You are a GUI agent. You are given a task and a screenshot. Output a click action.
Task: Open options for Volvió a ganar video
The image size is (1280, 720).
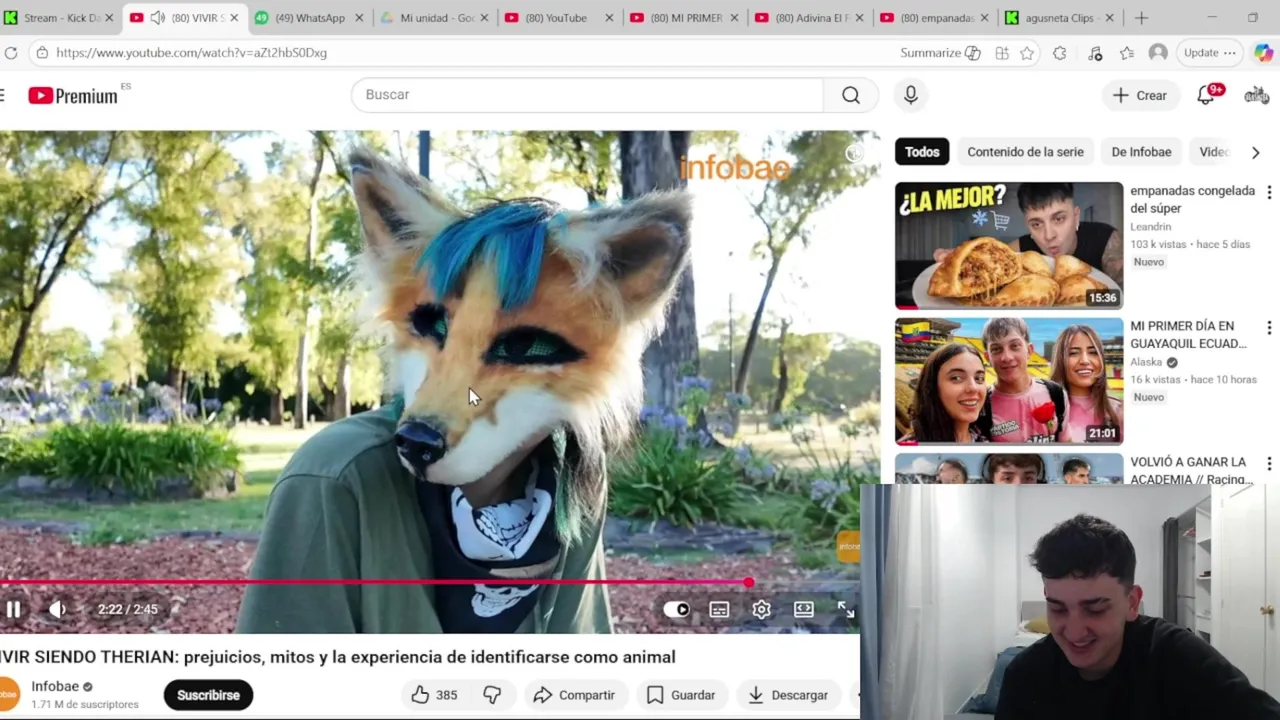pos(1269,463)
